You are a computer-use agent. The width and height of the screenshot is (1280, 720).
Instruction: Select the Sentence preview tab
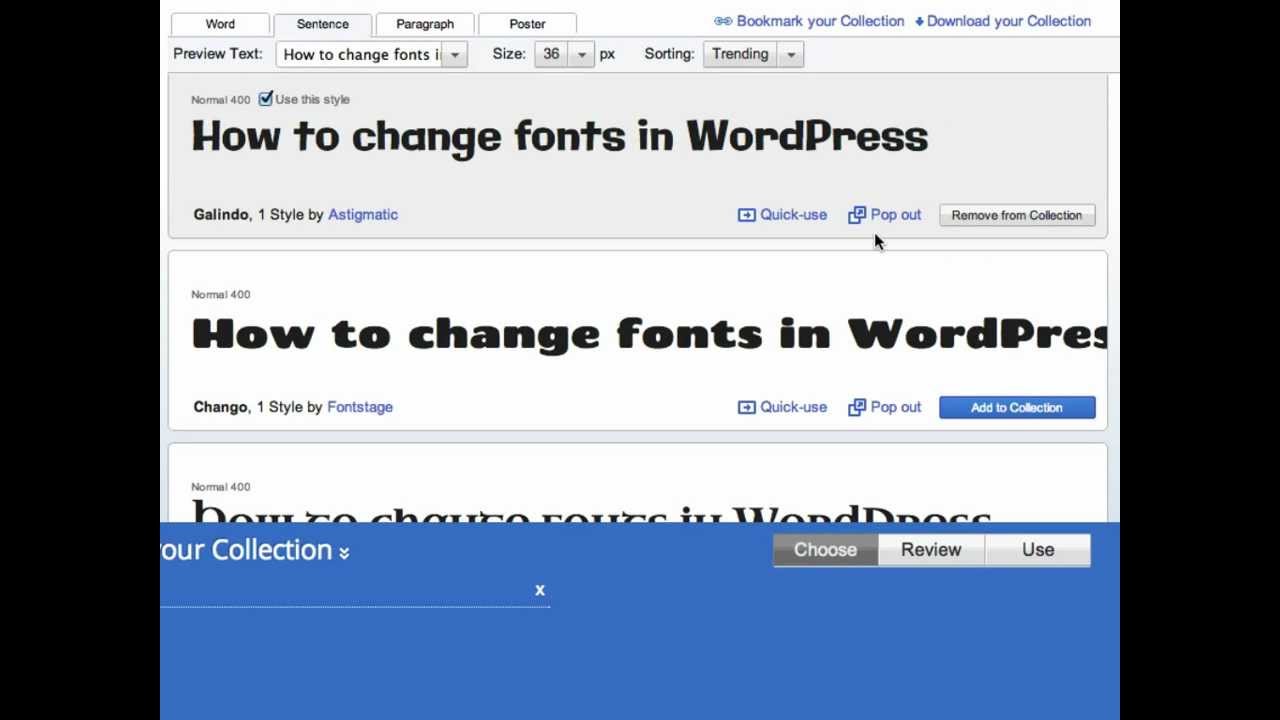click(x=322, y=24)
